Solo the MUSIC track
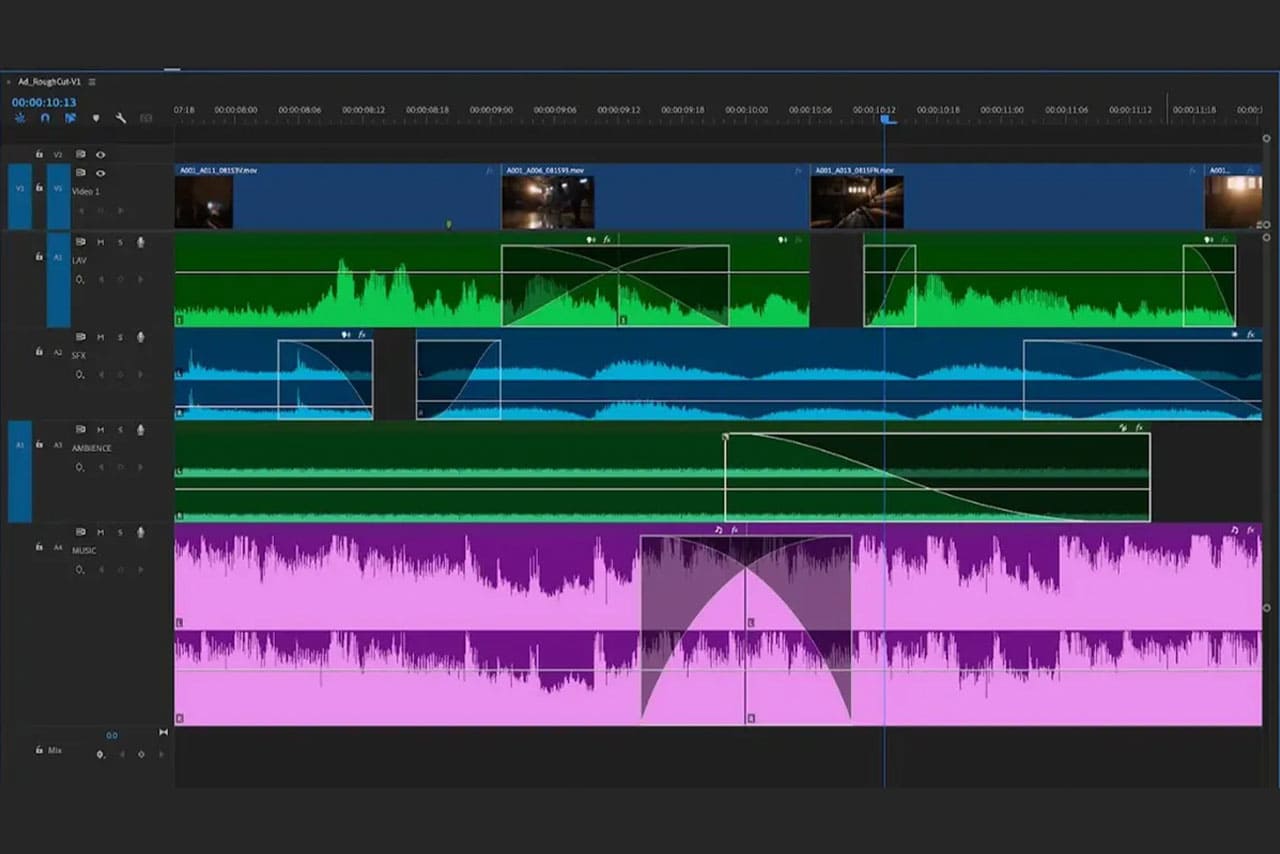1280x854 pixels. point(120,532)
